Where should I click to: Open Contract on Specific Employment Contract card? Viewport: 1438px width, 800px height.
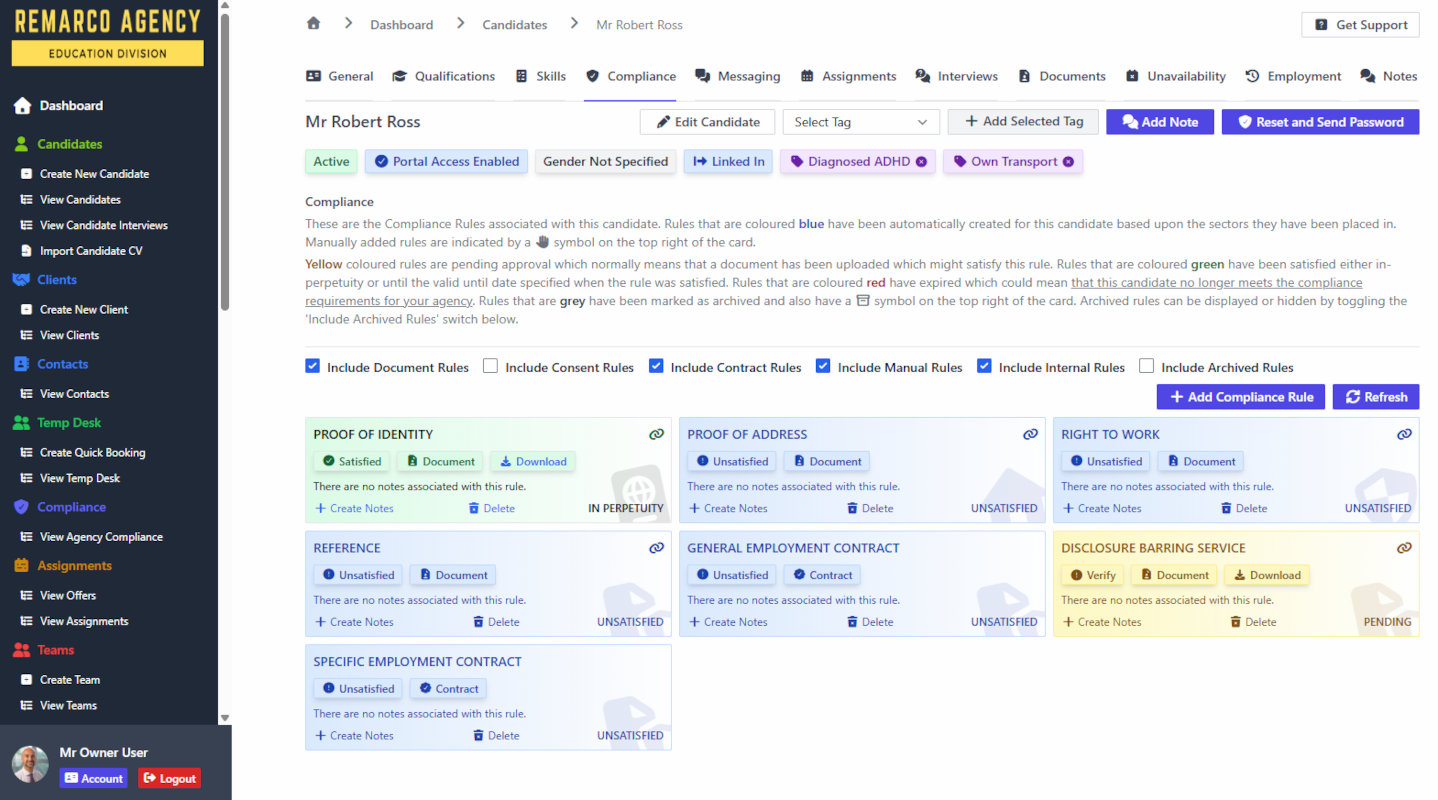coord(448,689)
